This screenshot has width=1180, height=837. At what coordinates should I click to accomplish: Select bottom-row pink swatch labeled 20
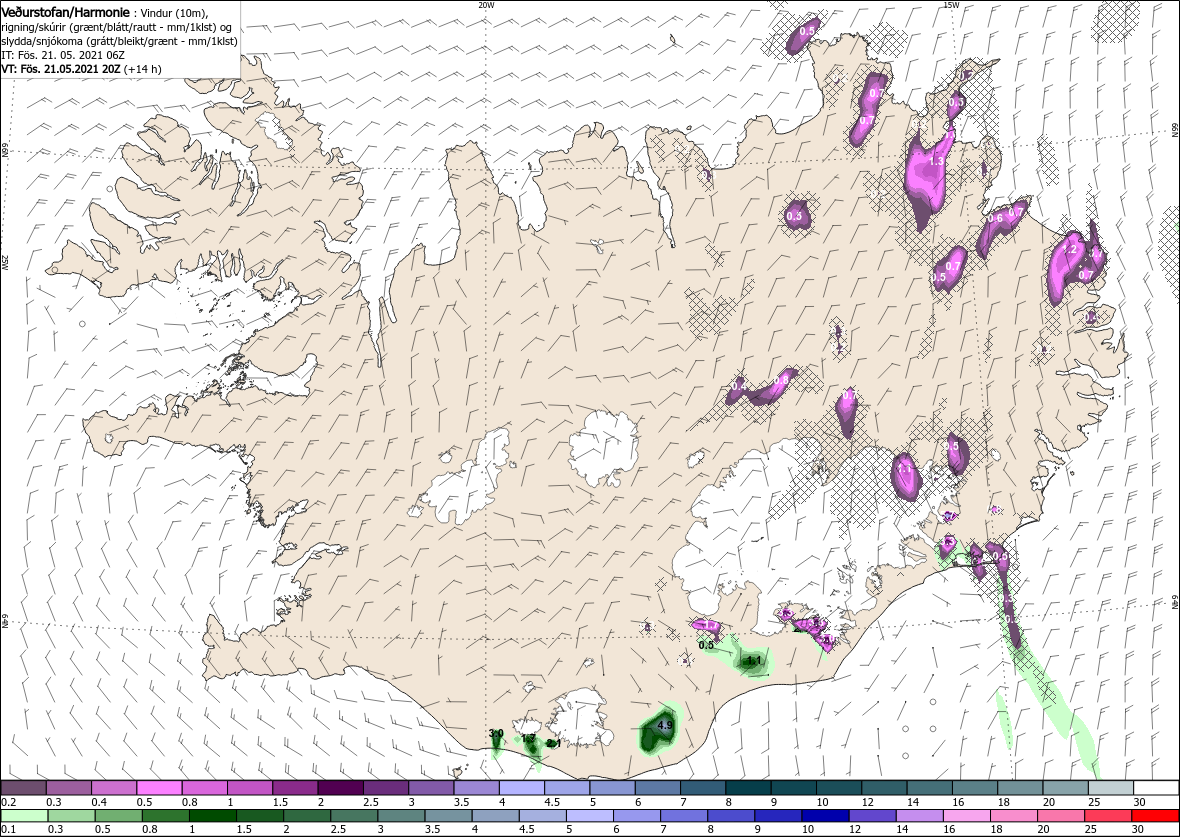tap(1061, 817)
